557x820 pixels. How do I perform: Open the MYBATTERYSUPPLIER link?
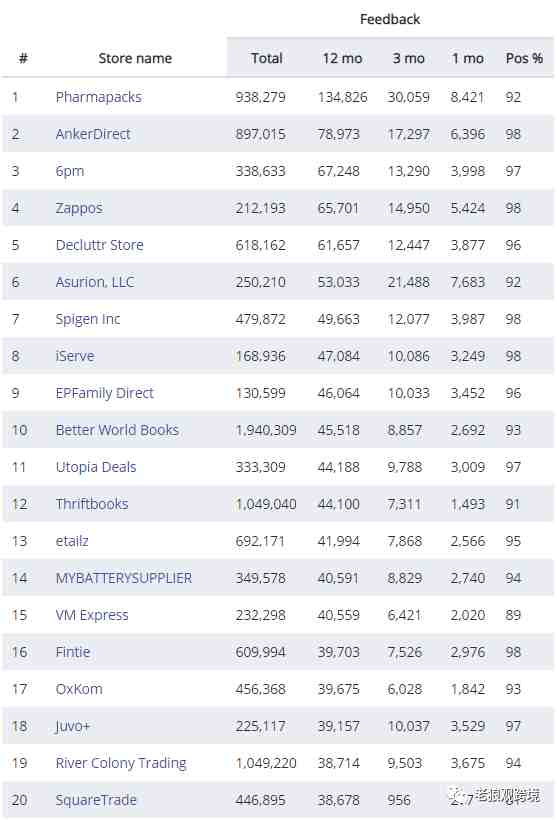123,578
